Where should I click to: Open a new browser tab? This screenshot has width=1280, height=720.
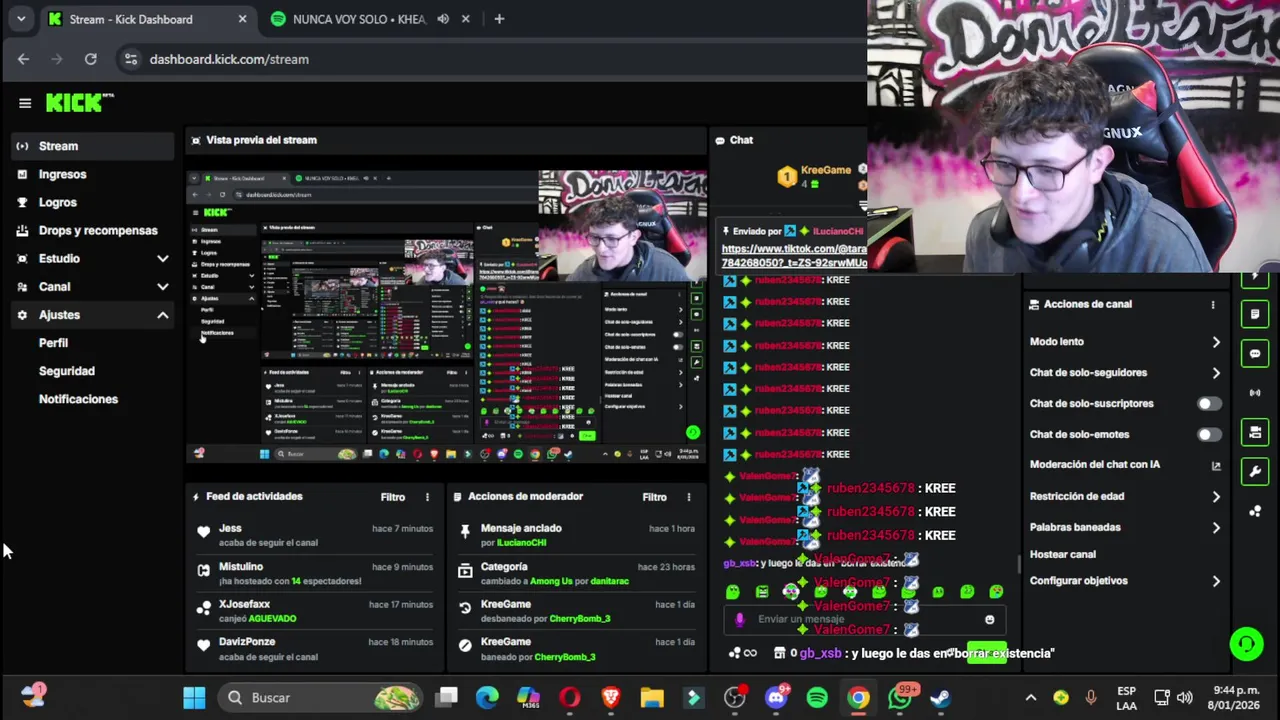point(499,19)
